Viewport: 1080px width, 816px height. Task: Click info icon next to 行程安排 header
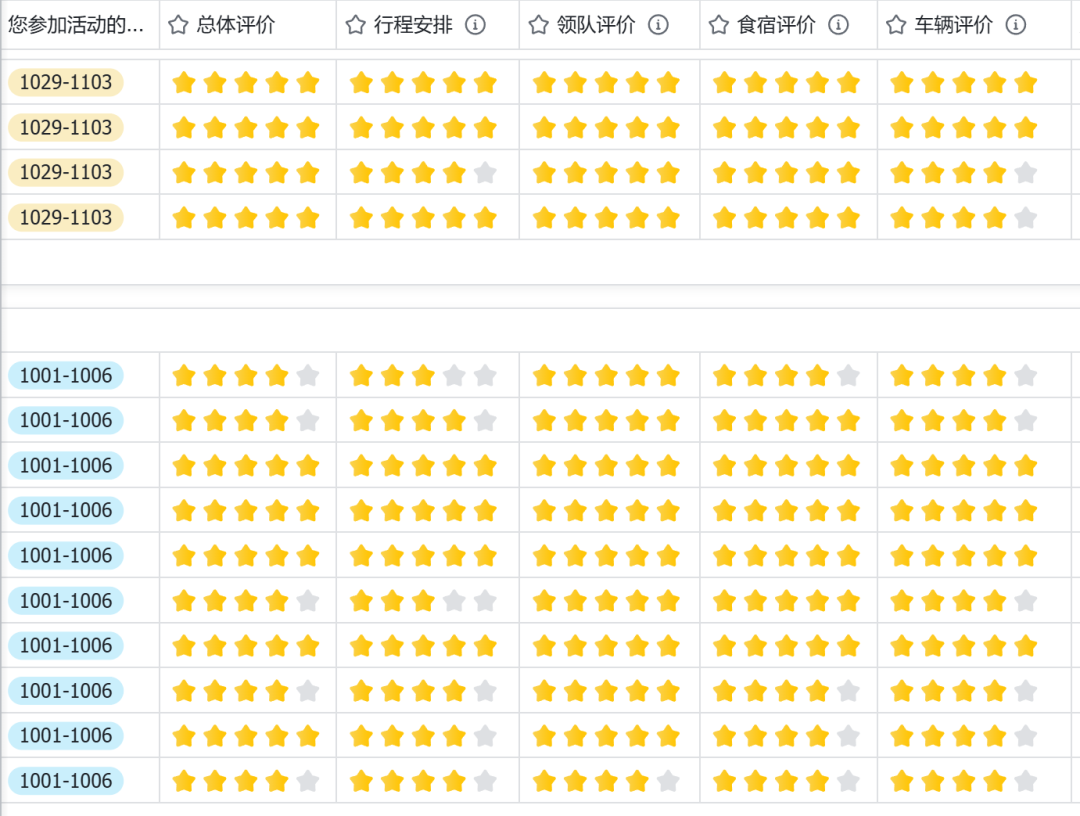click(475, 25)
